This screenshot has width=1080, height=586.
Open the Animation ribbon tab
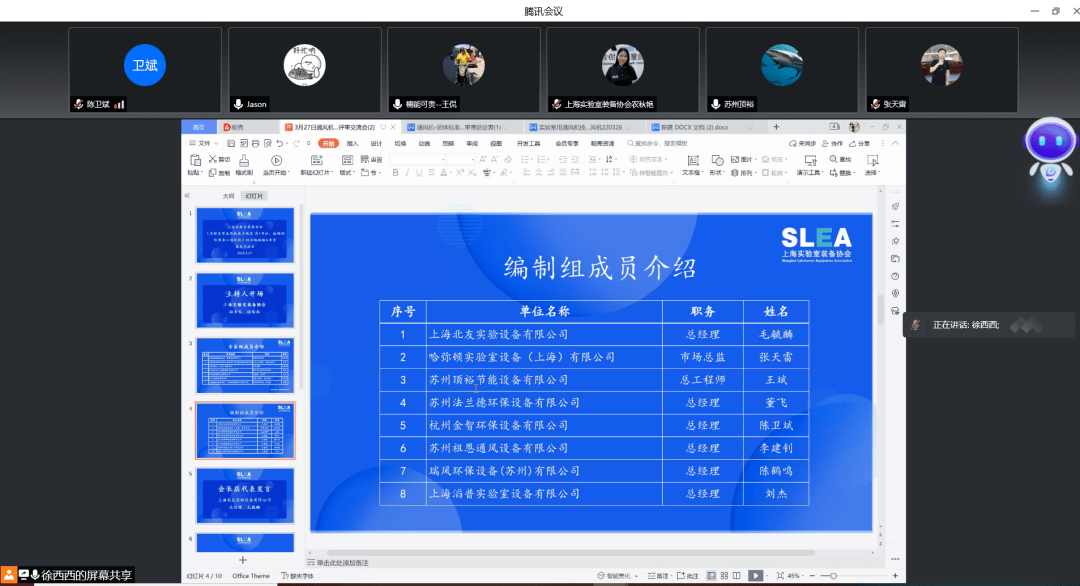pos(424,143)
